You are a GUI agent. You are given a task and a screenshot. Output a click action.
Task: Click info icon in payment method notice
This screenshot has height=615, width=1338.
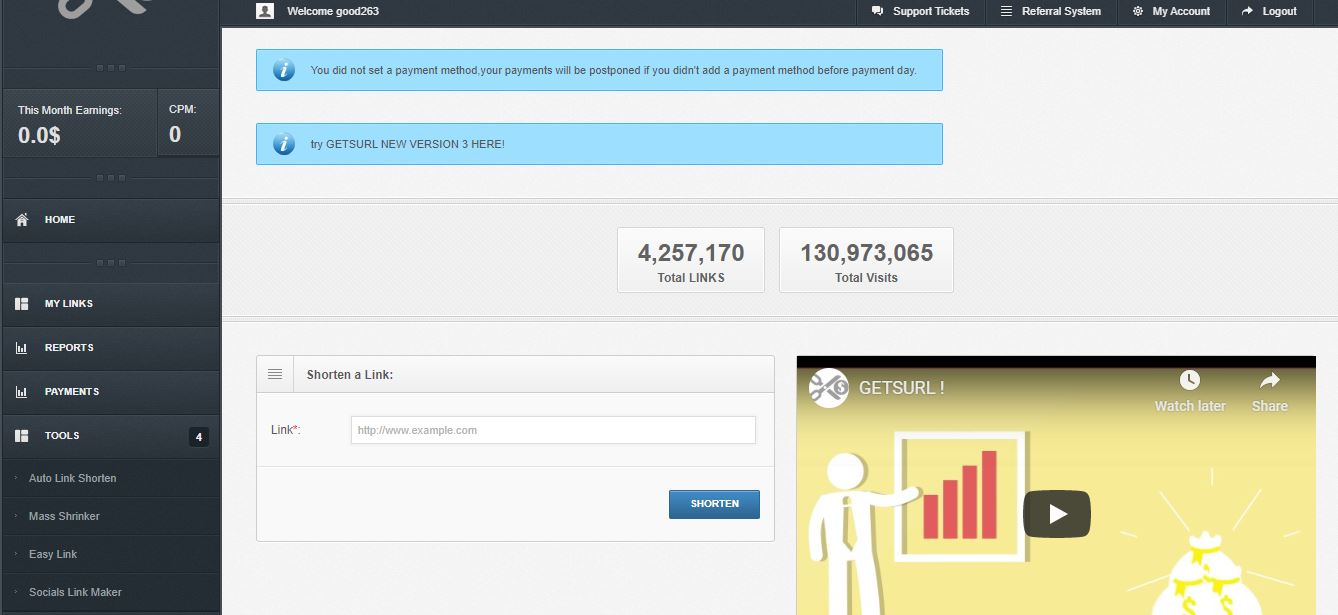(x=284, y=70)
